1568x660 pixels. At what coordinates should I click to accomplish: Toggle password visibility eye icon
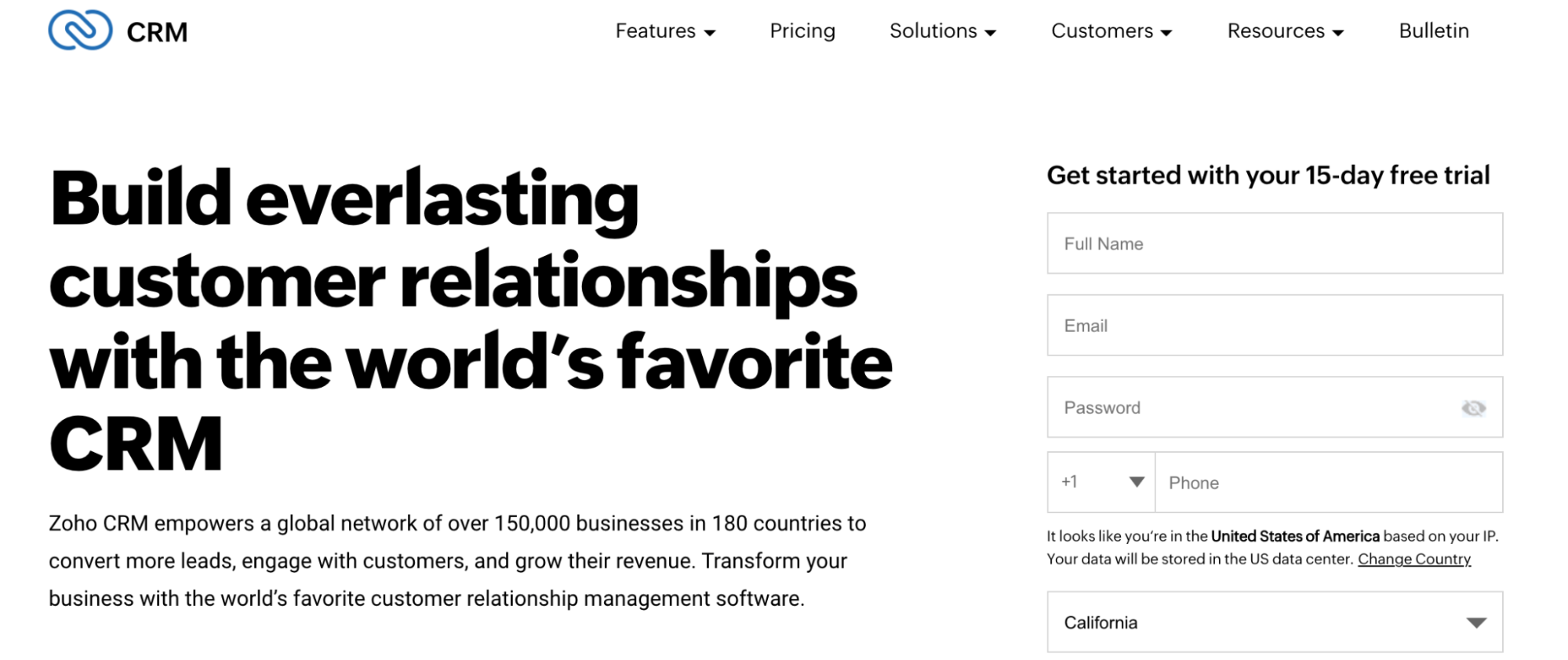[1473, 408]
